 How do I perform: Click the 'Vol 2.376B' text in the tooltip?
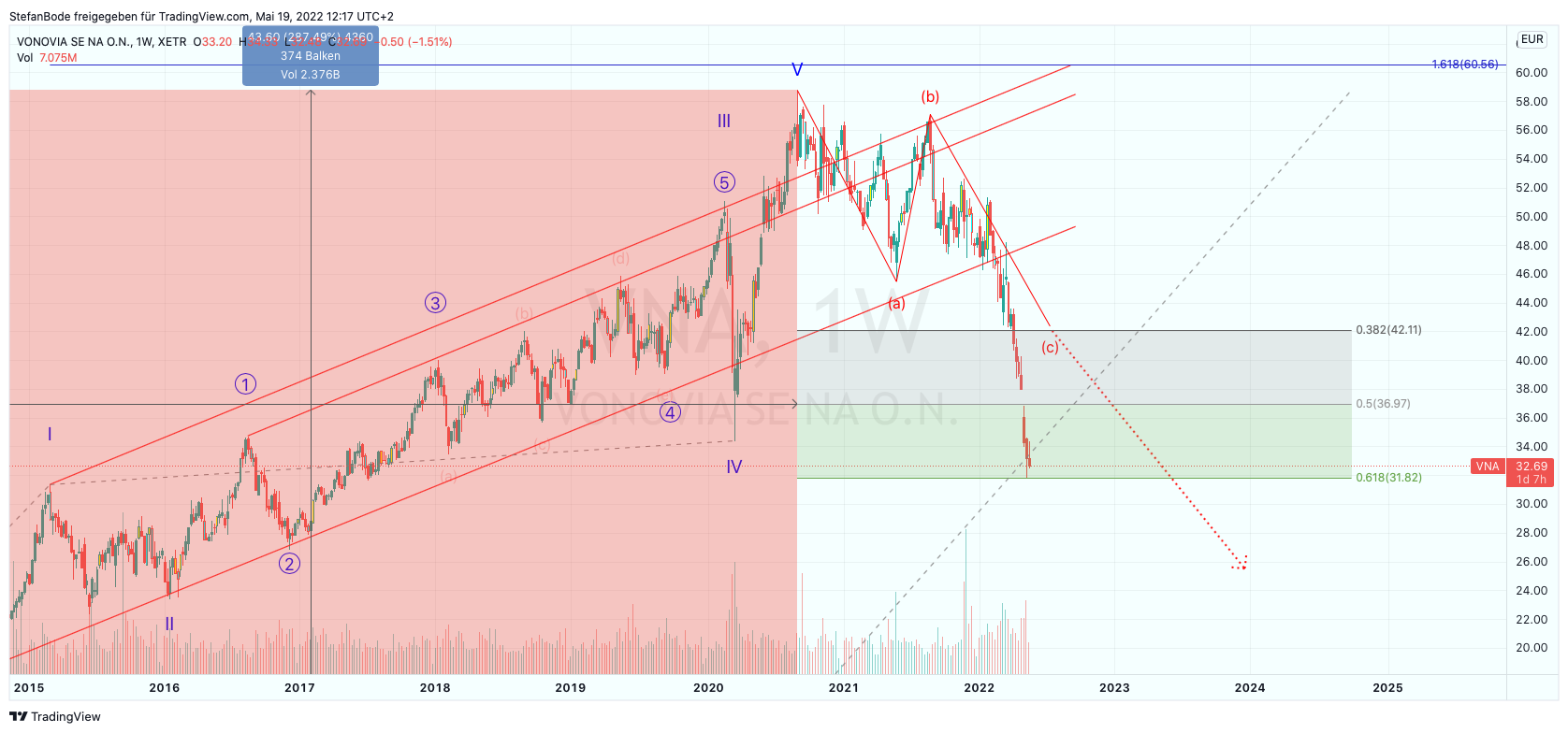tap(311, 75)
